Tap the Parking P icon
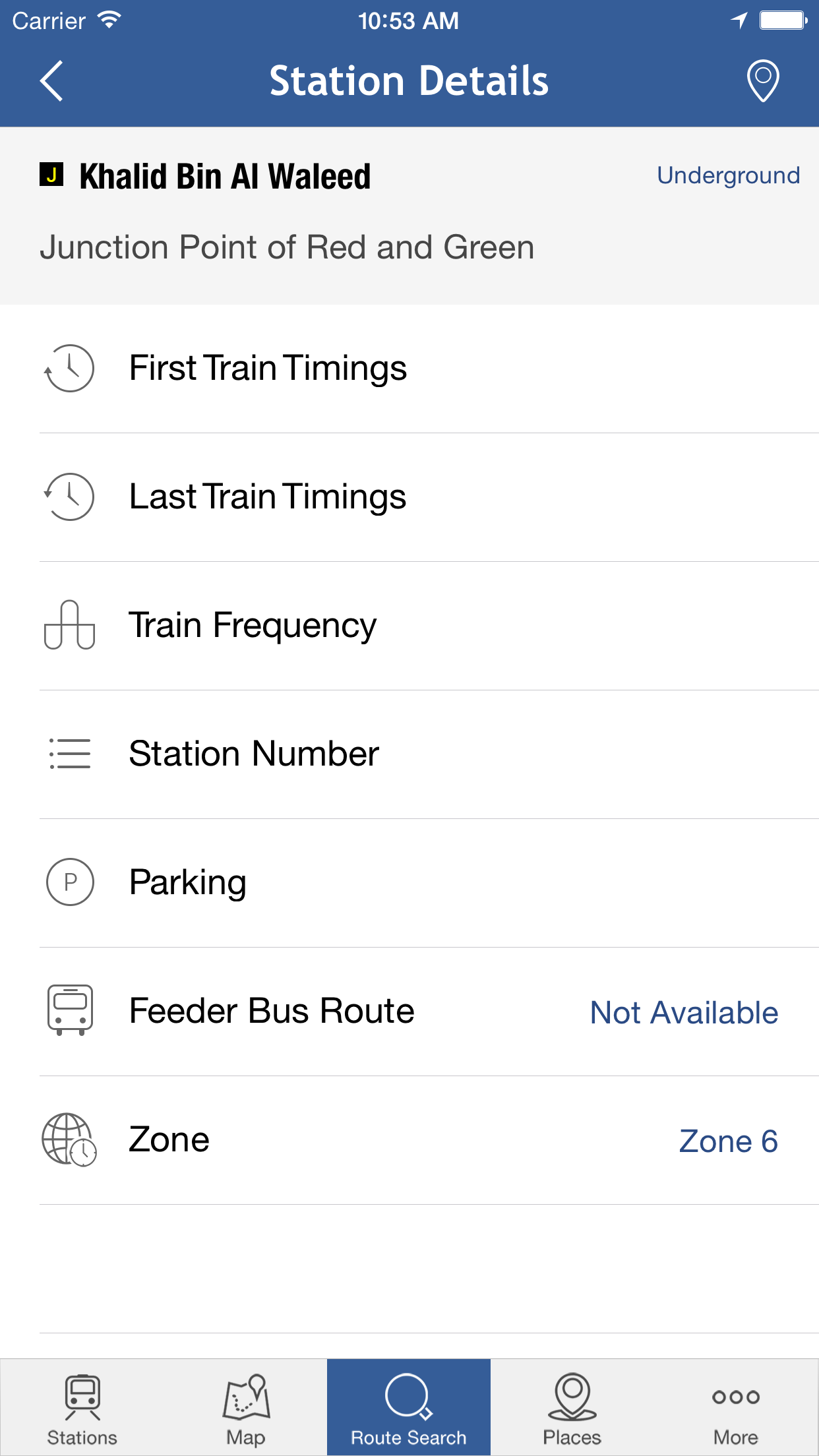Image resolution: width=819 pixels, height=1456 pixels. tap(70, 882)
